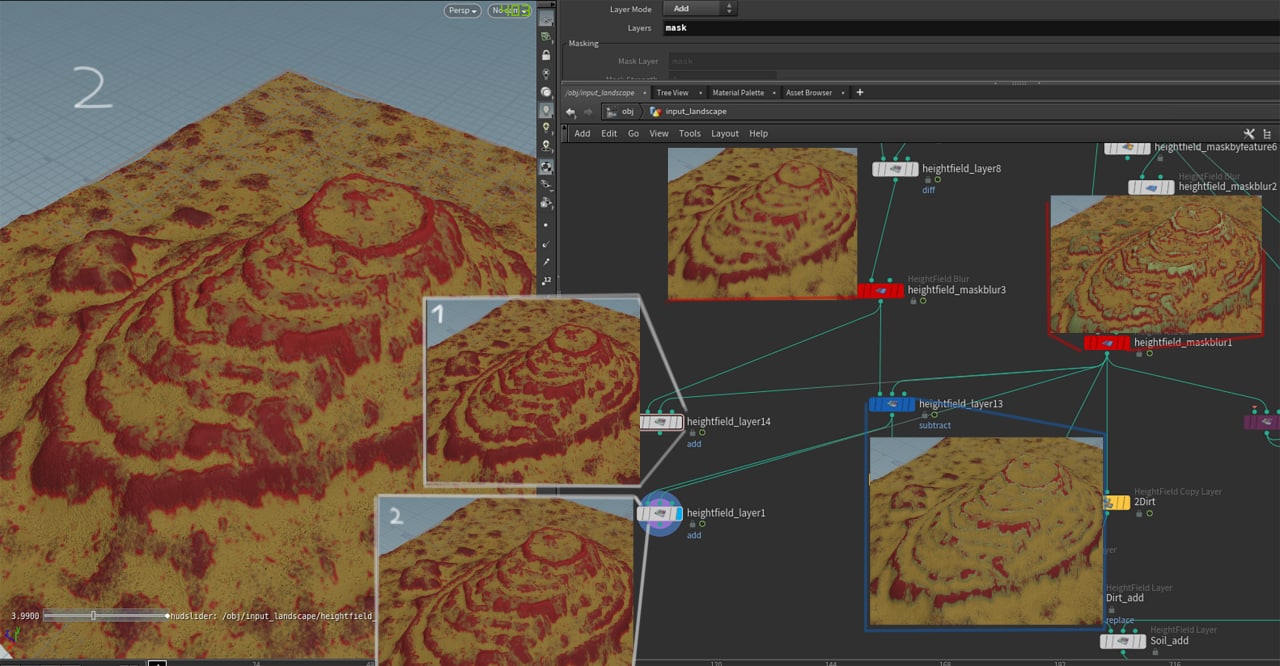Select the heightfield_layer8 node

(895, 169)
